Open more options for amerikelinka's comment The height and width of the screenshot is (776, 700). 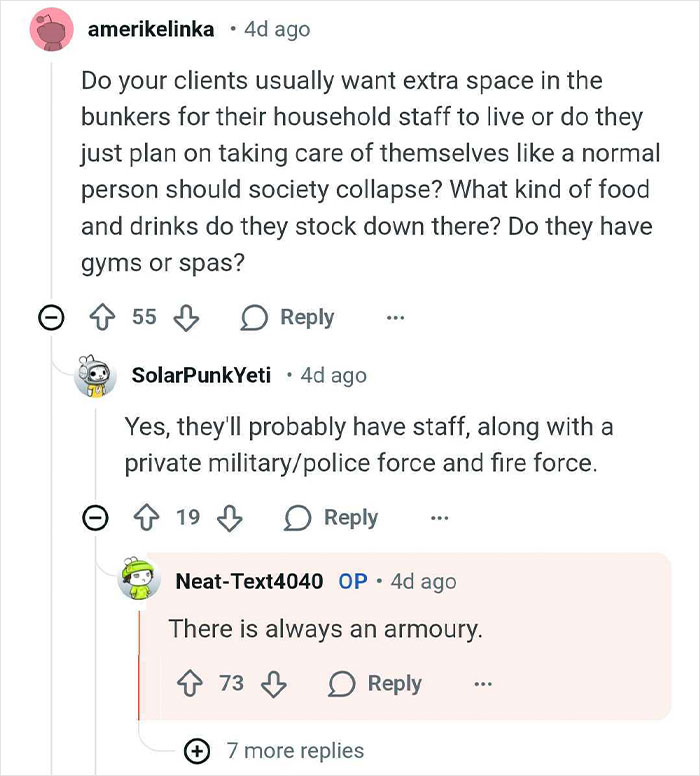[396, 318]
